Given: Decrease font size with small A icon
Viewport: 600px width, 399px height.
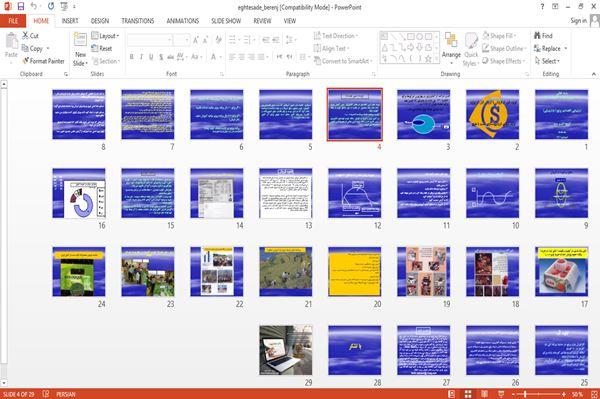Looking at the screenshot, I should [205, 40].
